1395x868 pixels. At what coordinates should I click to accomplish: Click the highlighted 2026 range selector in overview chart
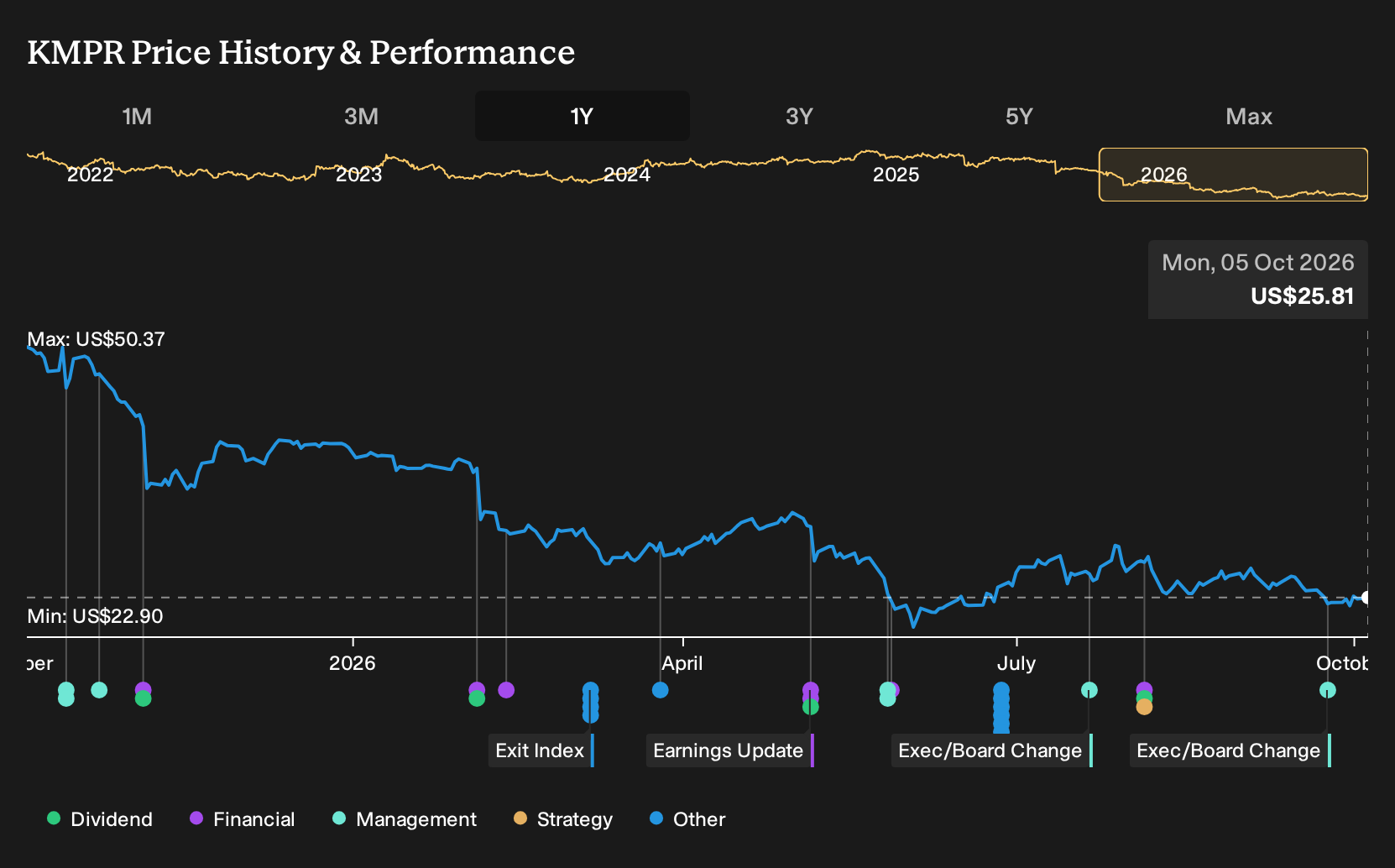pos(1233,175)
